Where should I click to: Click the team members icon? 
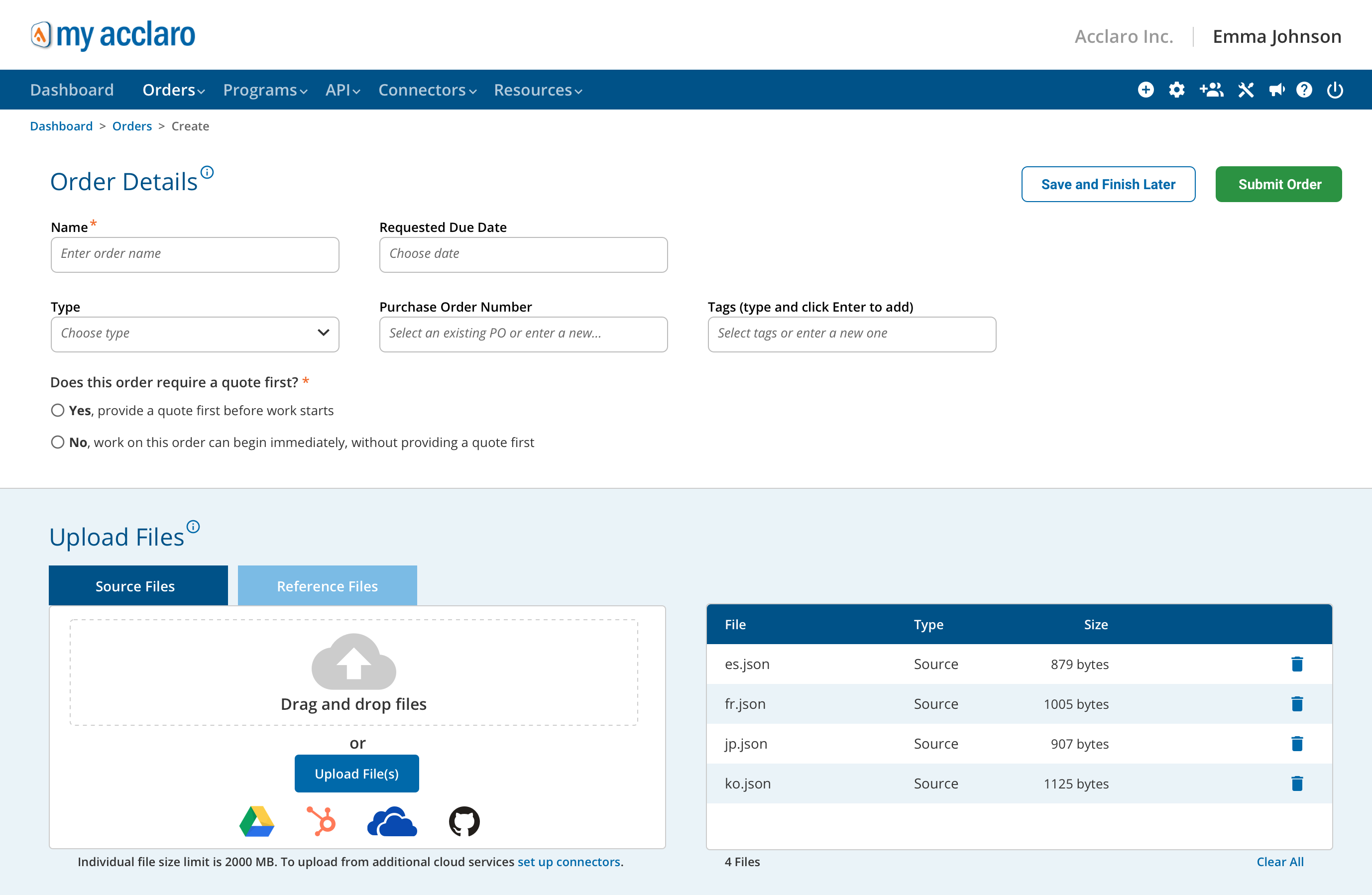coord(1211,89)
